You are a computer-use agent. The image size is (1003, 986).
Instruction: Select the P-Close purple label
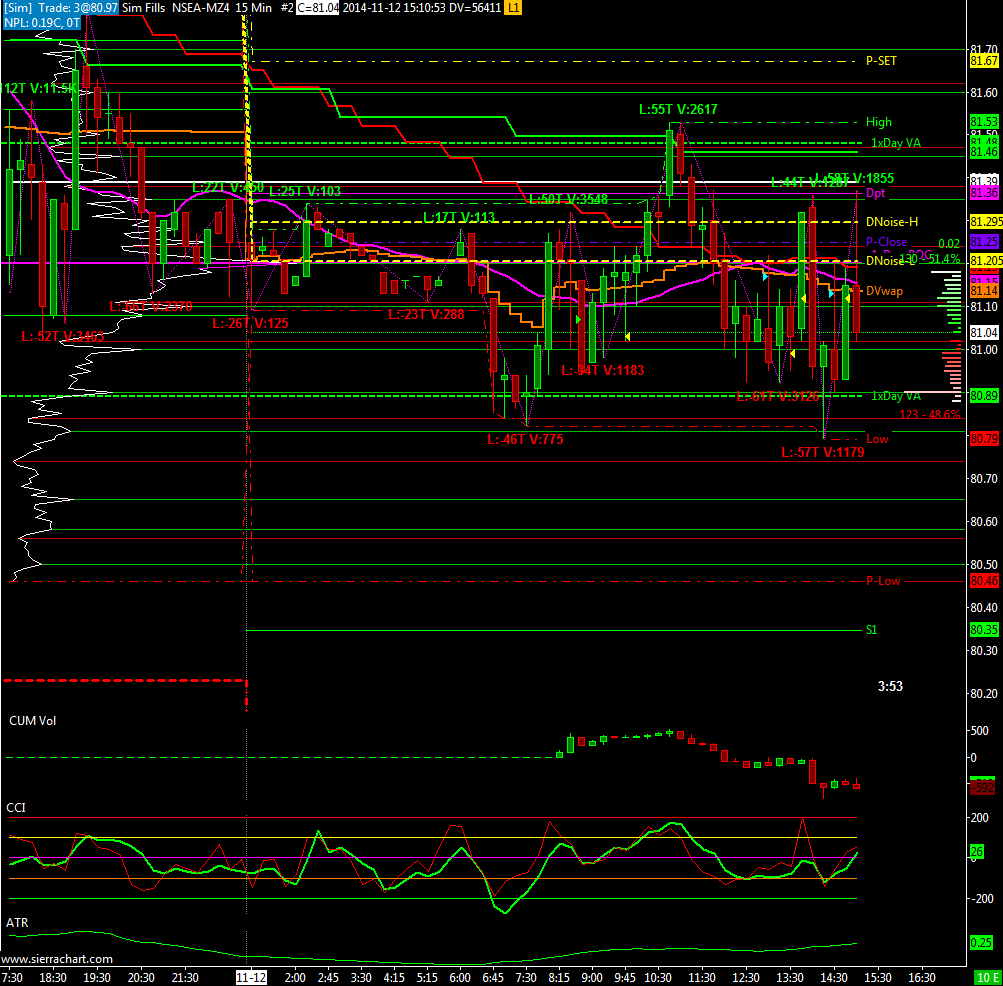[x=886, y=242]
